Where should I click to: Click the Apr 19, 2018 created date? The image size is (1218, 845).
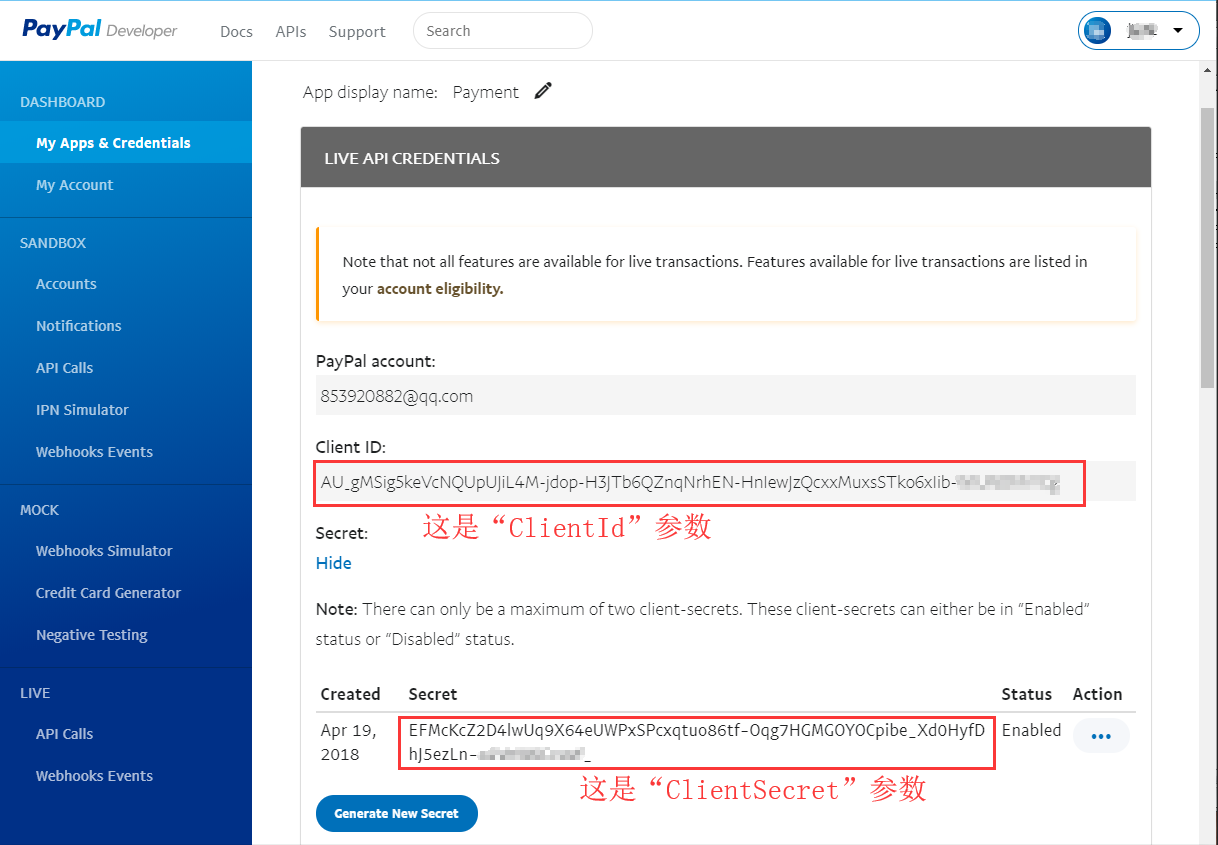click(x=349, y=742)
